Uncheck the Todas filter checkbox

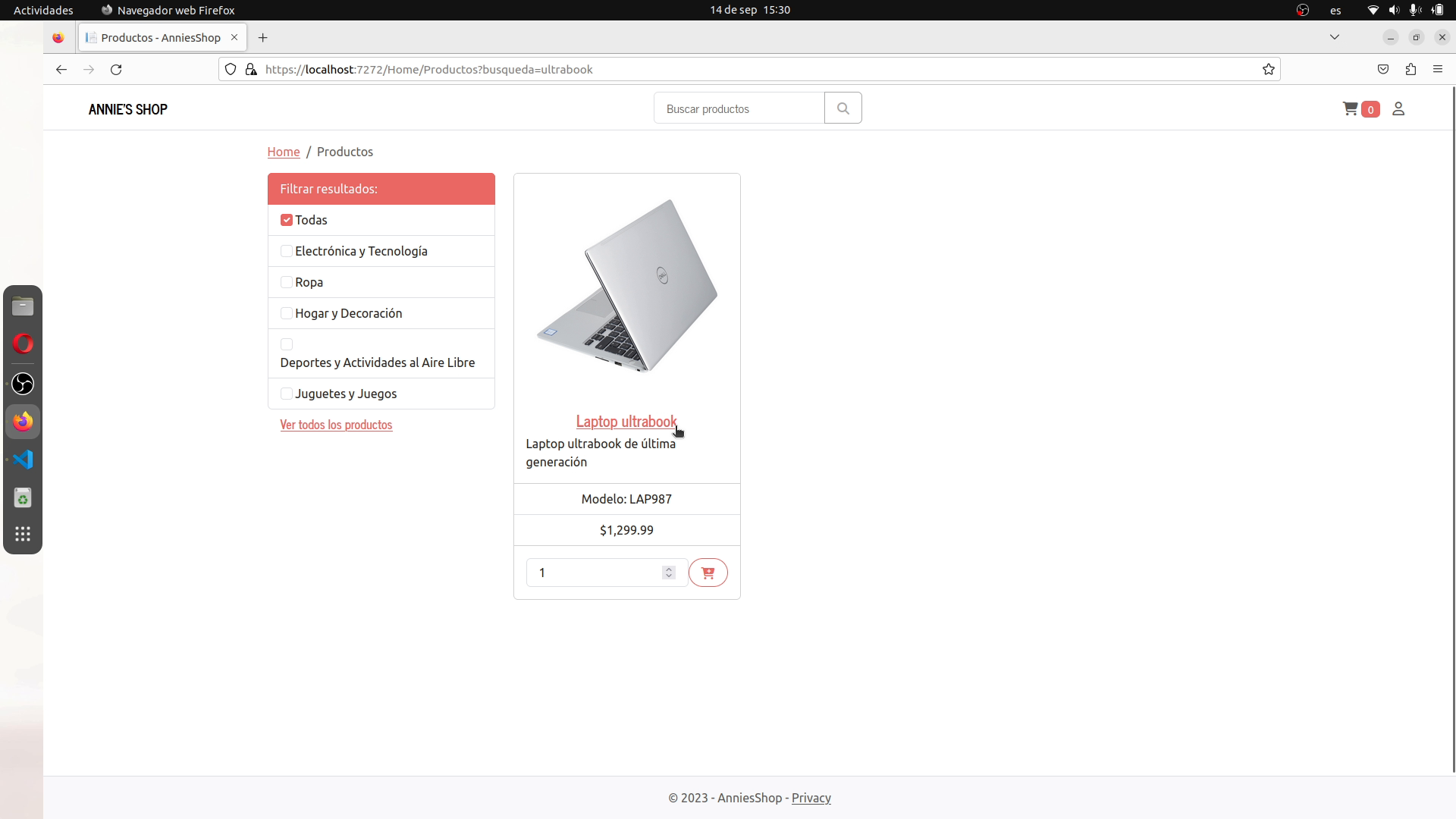(287, 220)
